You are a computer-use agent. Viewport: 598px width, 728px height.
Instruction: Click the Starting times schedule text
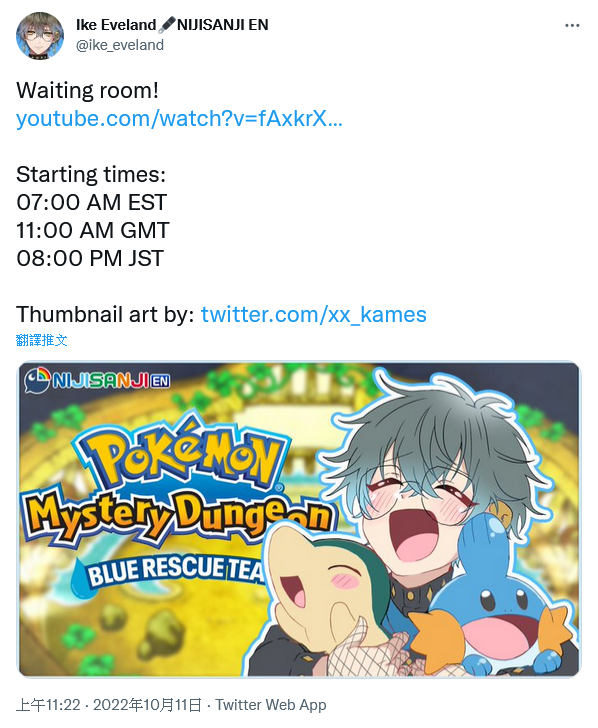click(x=93, y=216)
